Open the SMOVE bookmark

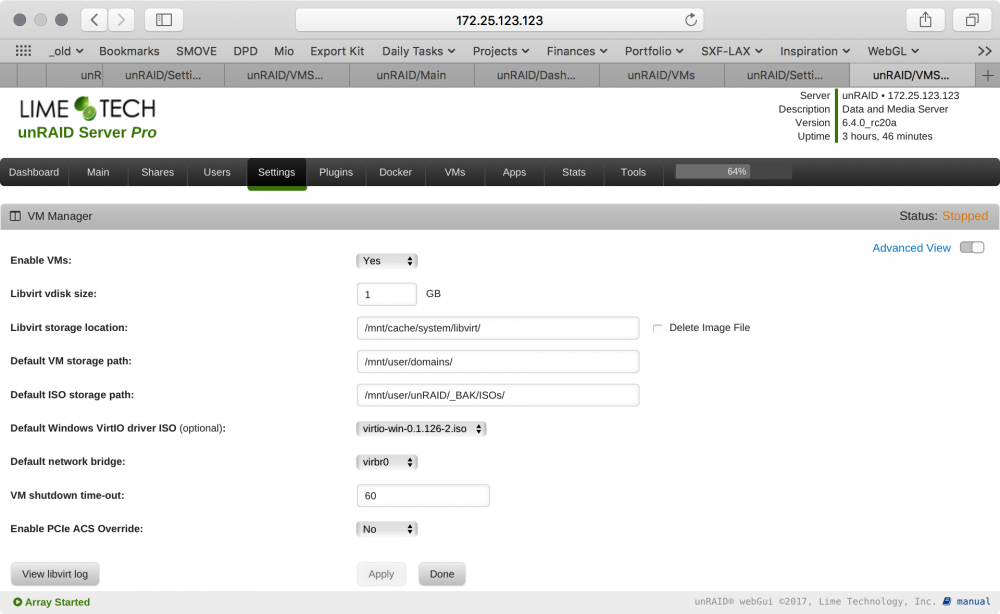point(196,51)
